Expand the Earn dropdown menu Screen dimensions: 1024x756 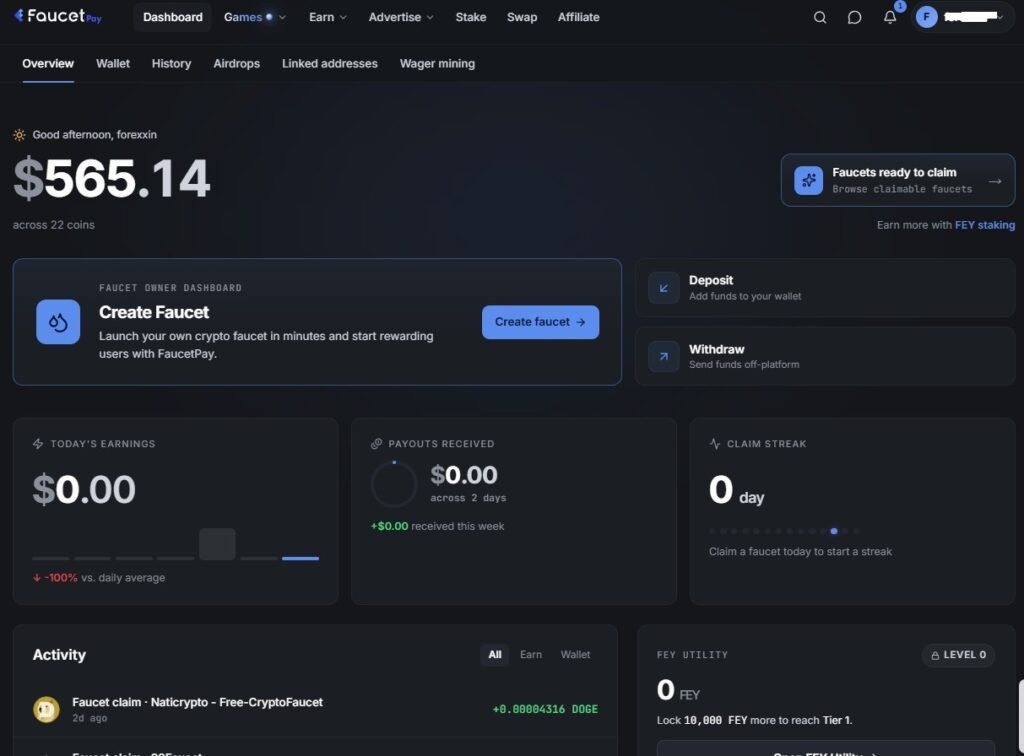tap(327, 17)
